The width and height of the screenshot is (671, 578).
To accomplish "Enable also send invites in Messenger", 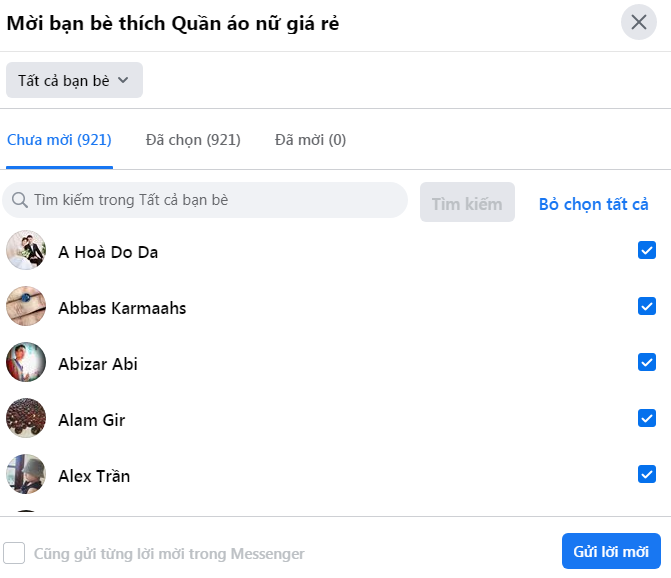I will [14, 553].
